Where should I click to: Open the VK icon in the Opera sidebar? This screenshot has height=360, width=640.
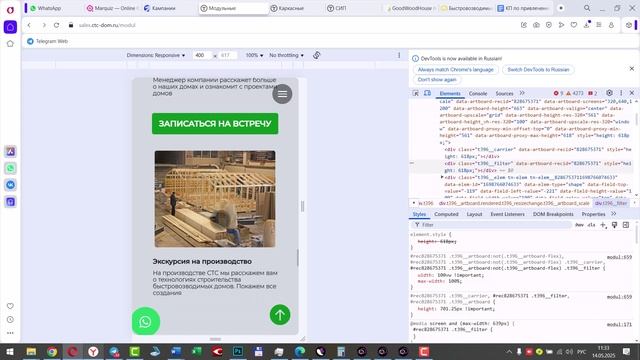tap(11, 185)
